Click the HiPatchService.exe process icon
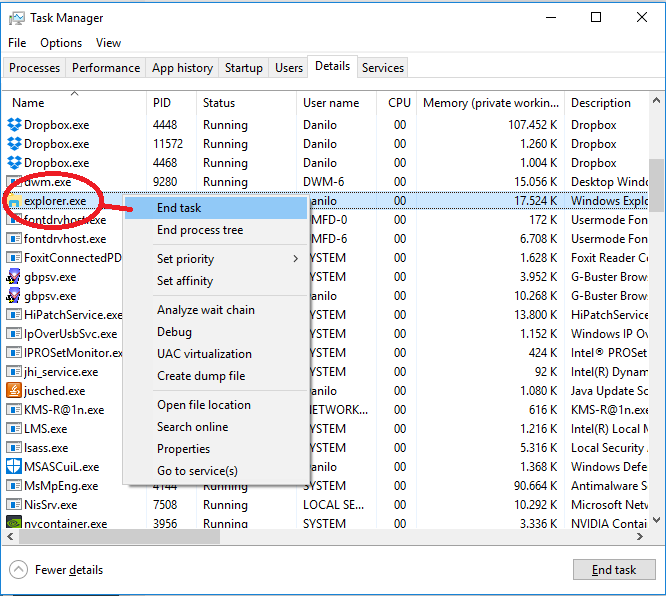Screen dimensions: 666x596 click(x=14, y=315)
